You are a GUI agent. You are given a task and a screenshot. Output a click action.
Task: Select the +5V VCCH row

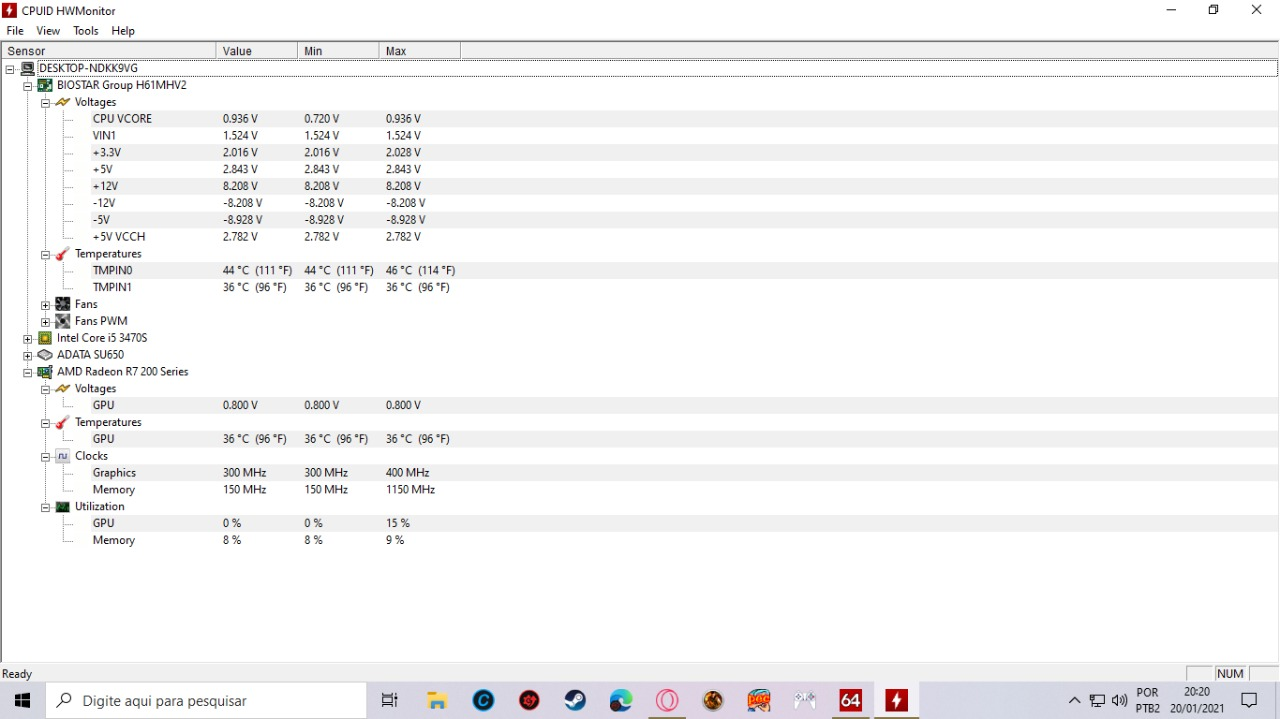640,237
